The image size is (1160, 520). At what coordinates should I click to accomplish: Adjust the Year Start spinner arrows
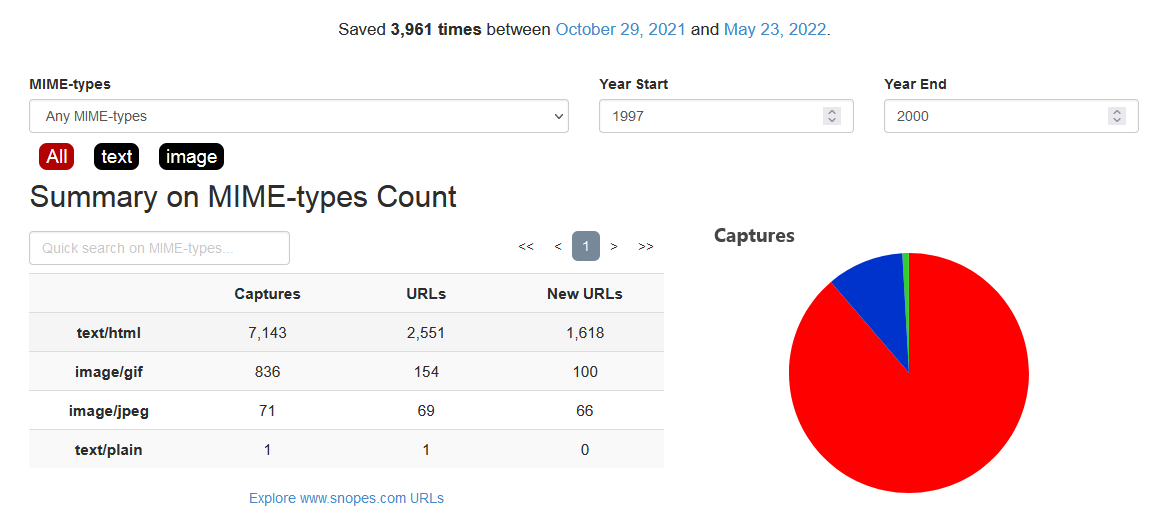click(832, 116)
